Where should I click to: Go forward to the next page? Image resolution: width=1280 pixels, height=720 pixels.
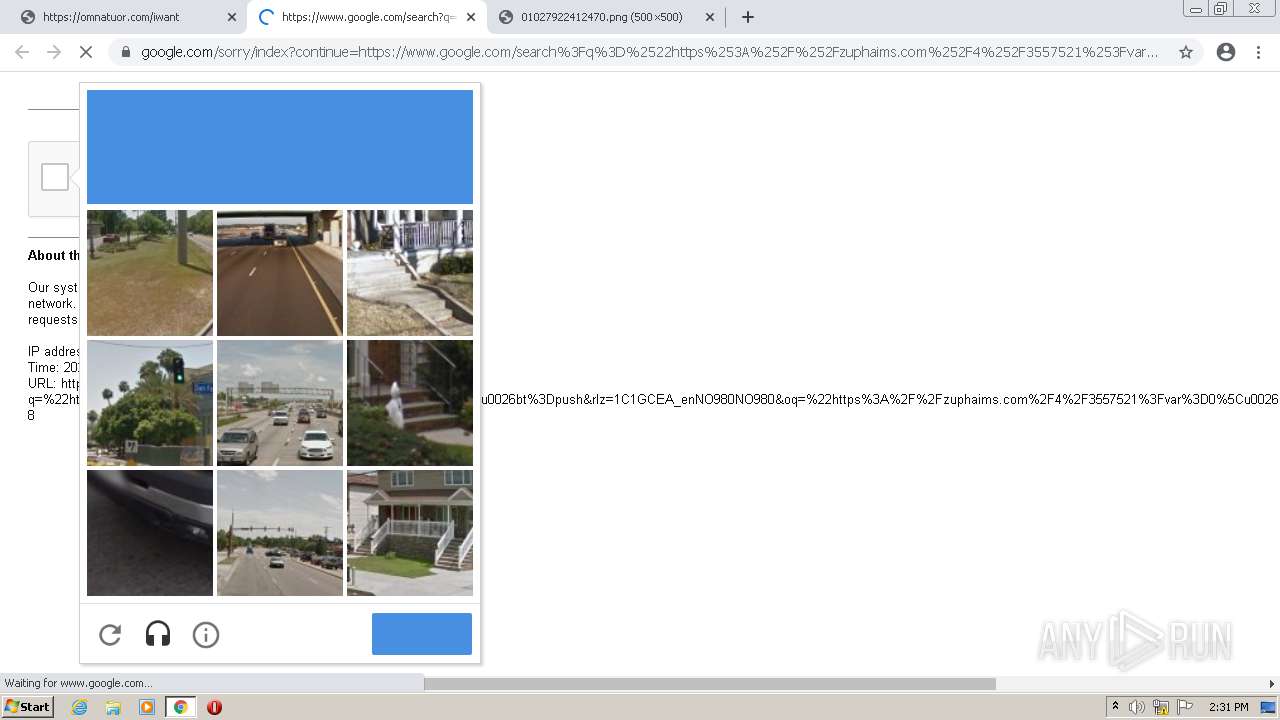pos(54,52)
